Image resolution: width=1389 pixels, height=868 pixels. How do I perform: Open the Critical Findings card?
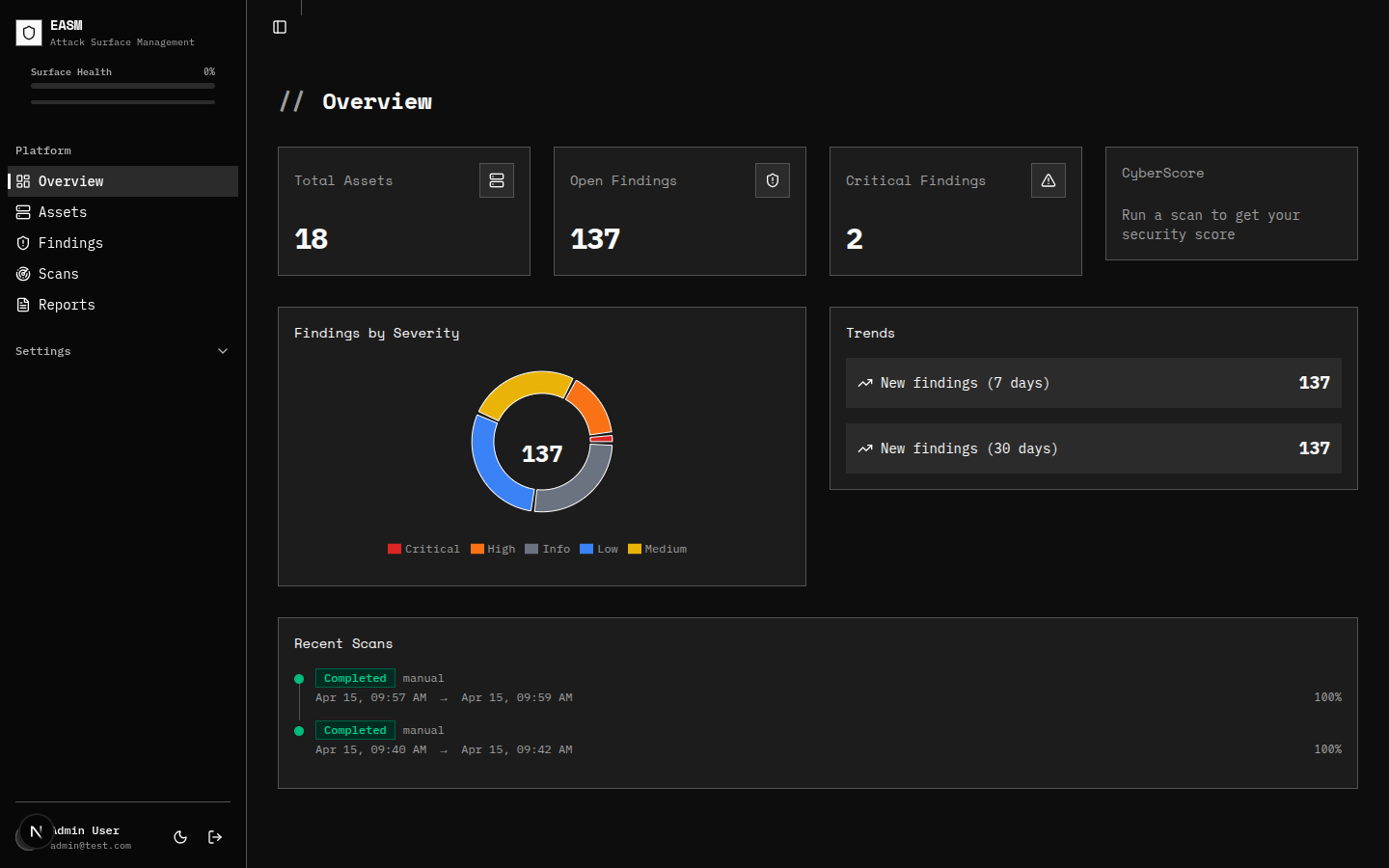coord(956,211)
